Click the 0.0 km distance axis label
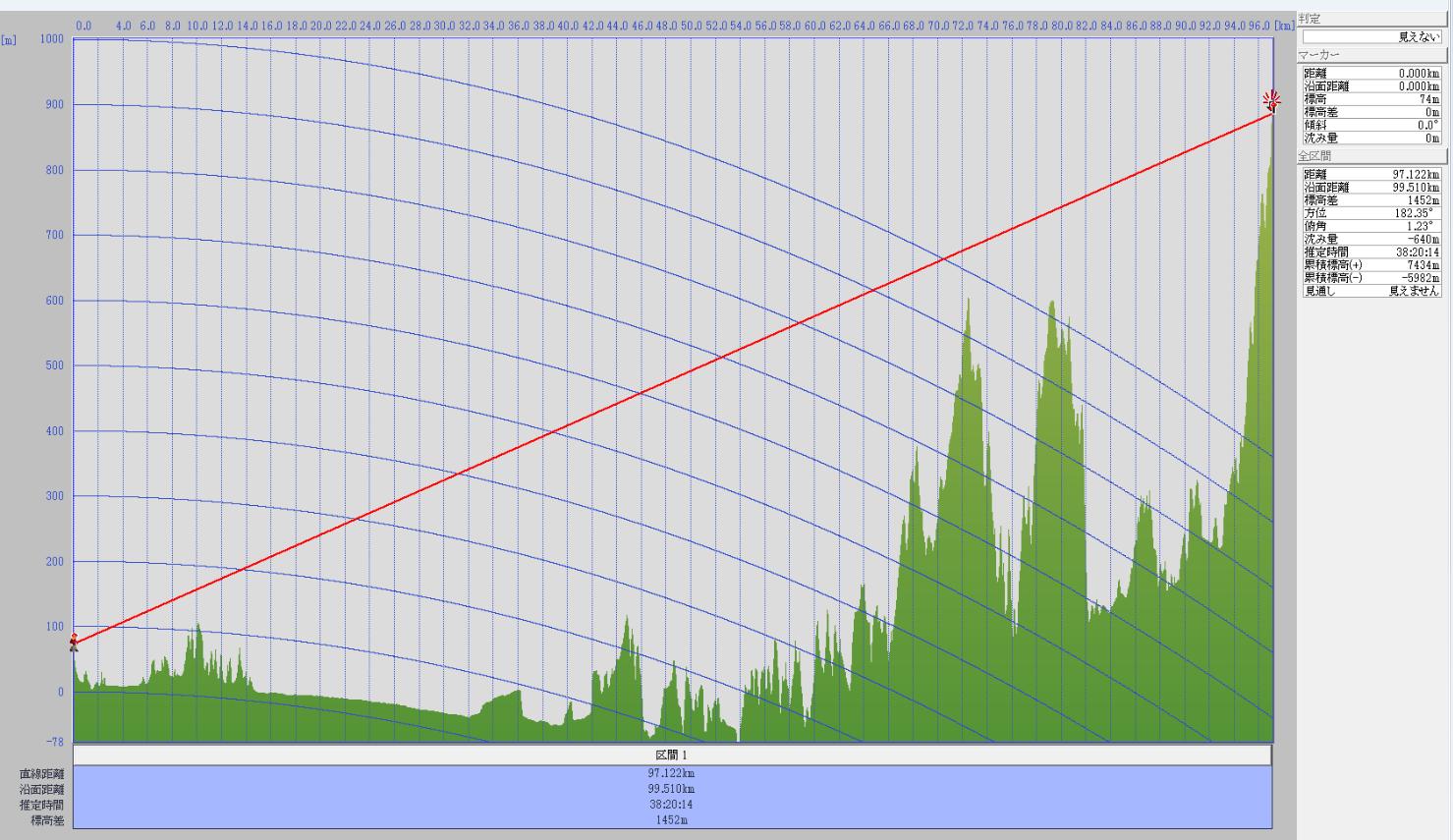Screen dimensions: 1453x840 tap(84, 25)
